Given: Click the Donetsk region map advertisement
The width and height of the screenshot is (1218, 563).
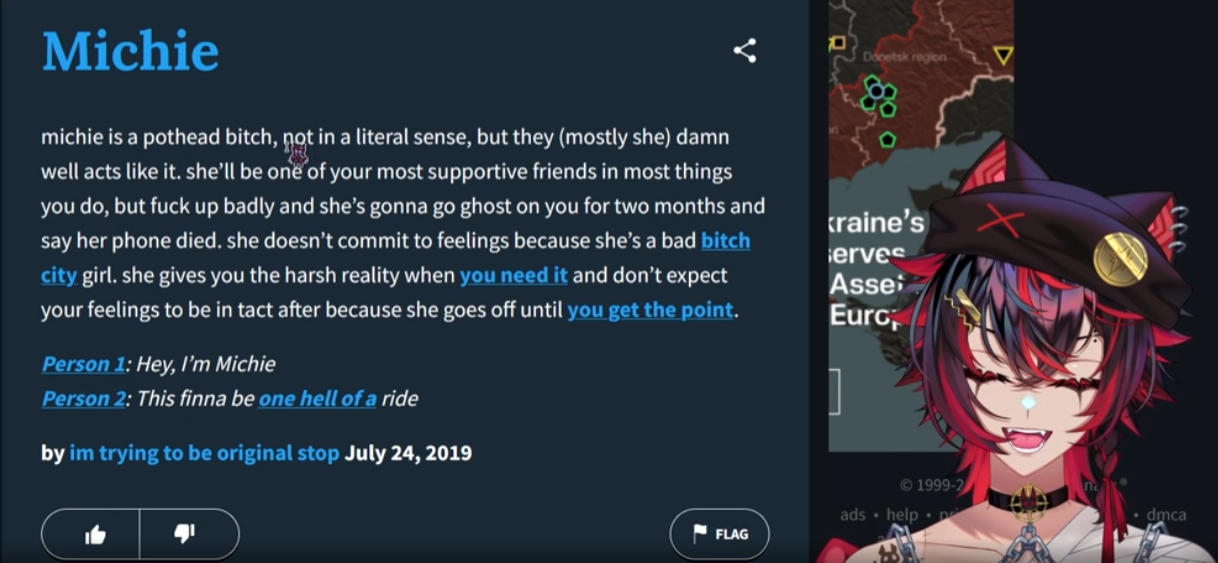Looking at the screenshot, I should coord(921,225).
